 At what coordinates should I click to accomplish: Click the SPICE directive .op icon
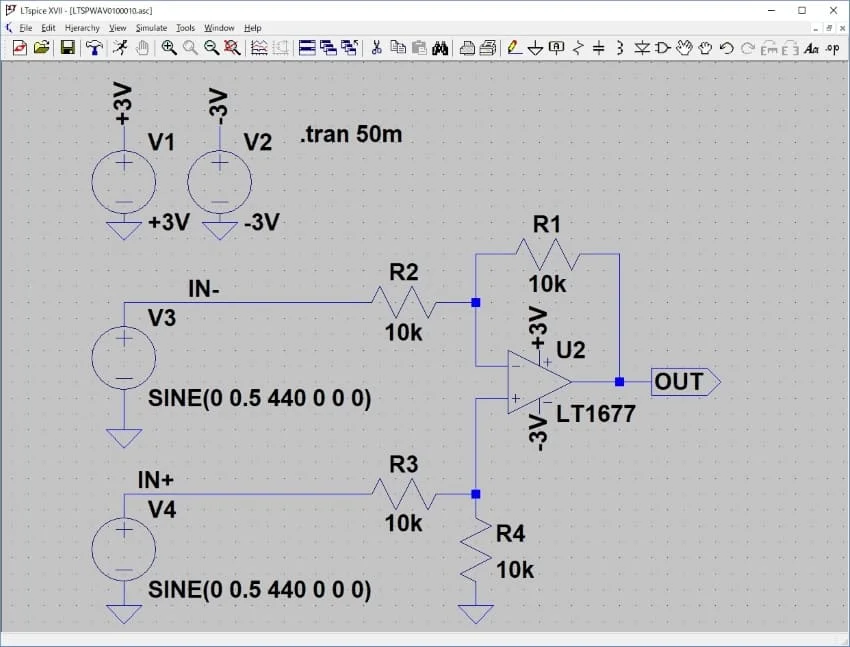coord(832,47)
